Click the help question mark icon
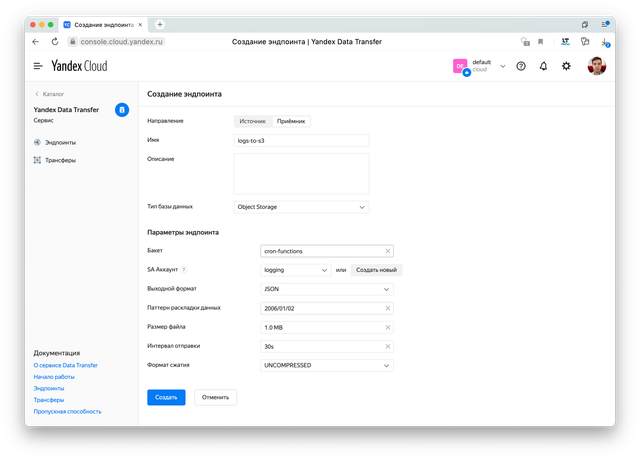The image size is (640, 459). click(x=520, y=66)
